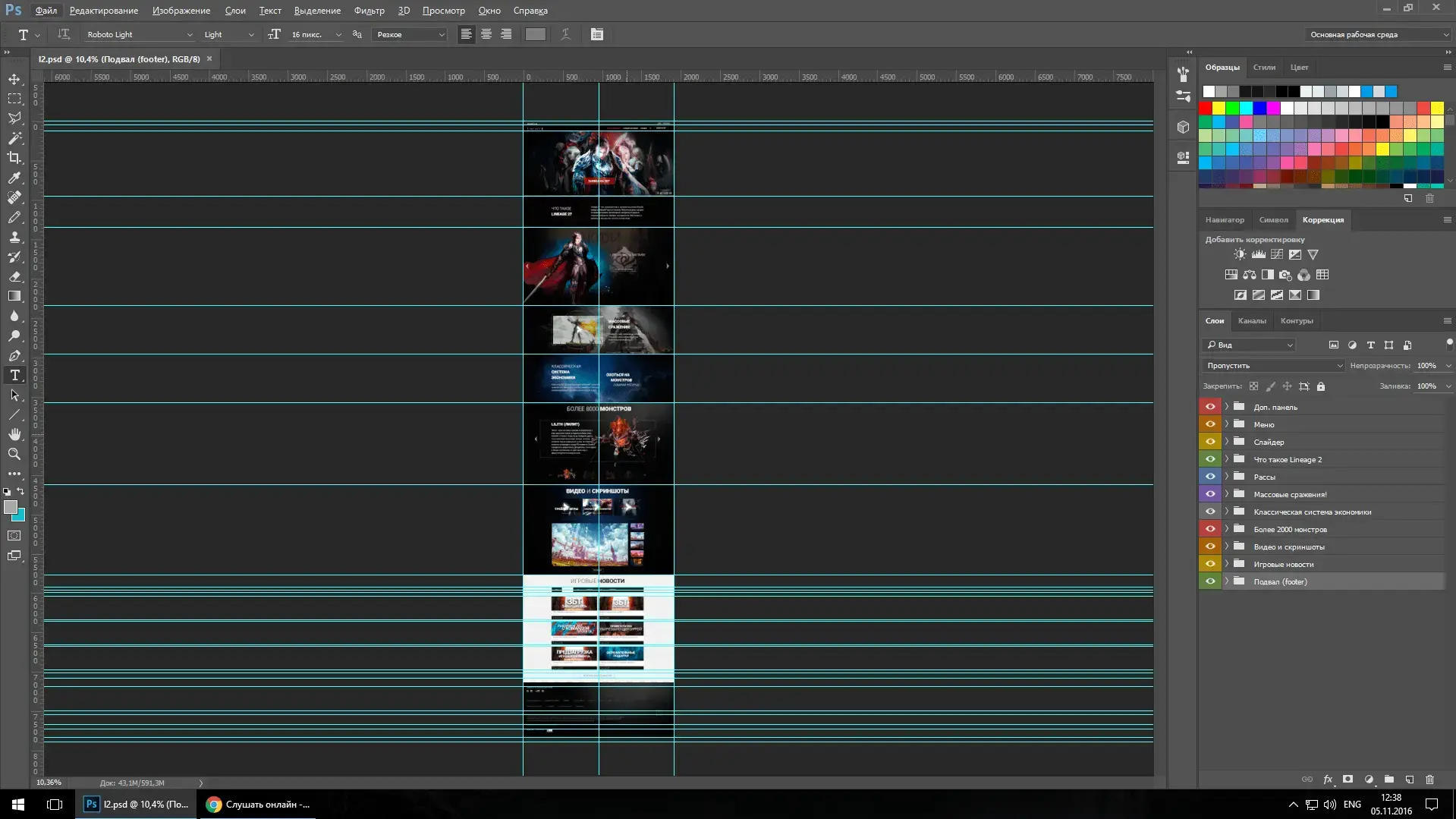Select the Zoom tool
The width and height of the screenshot is (1456, 819).
pyautogui.click(x=14, y=454)
